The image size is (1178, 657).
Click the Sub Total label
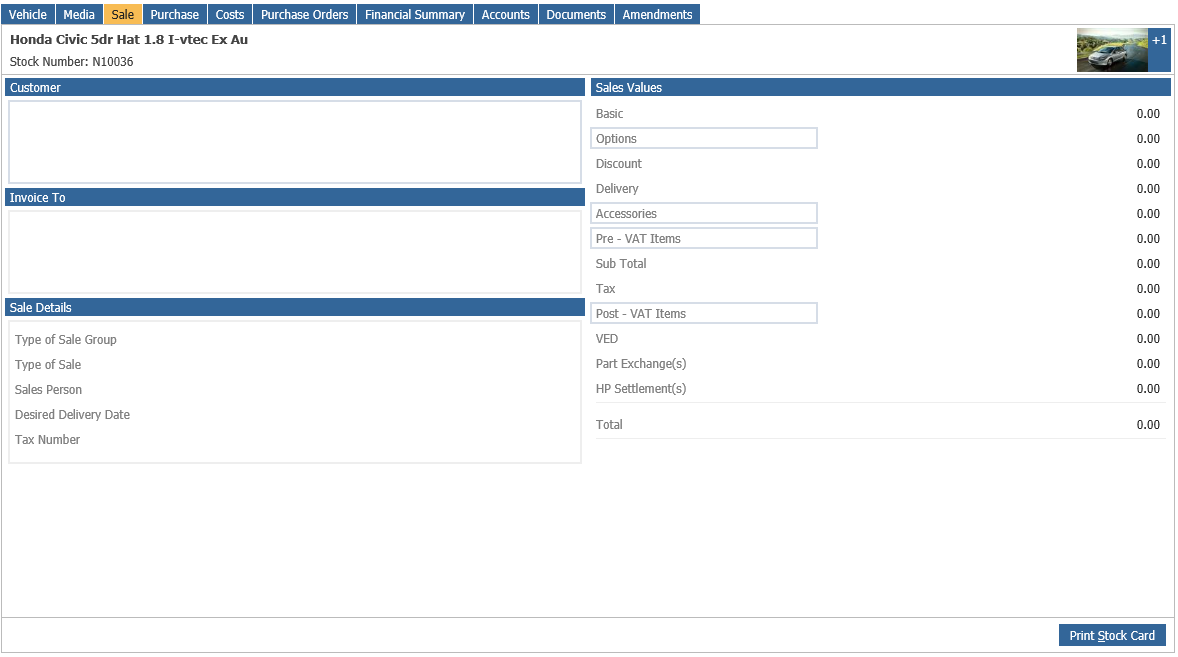point(621,264)
